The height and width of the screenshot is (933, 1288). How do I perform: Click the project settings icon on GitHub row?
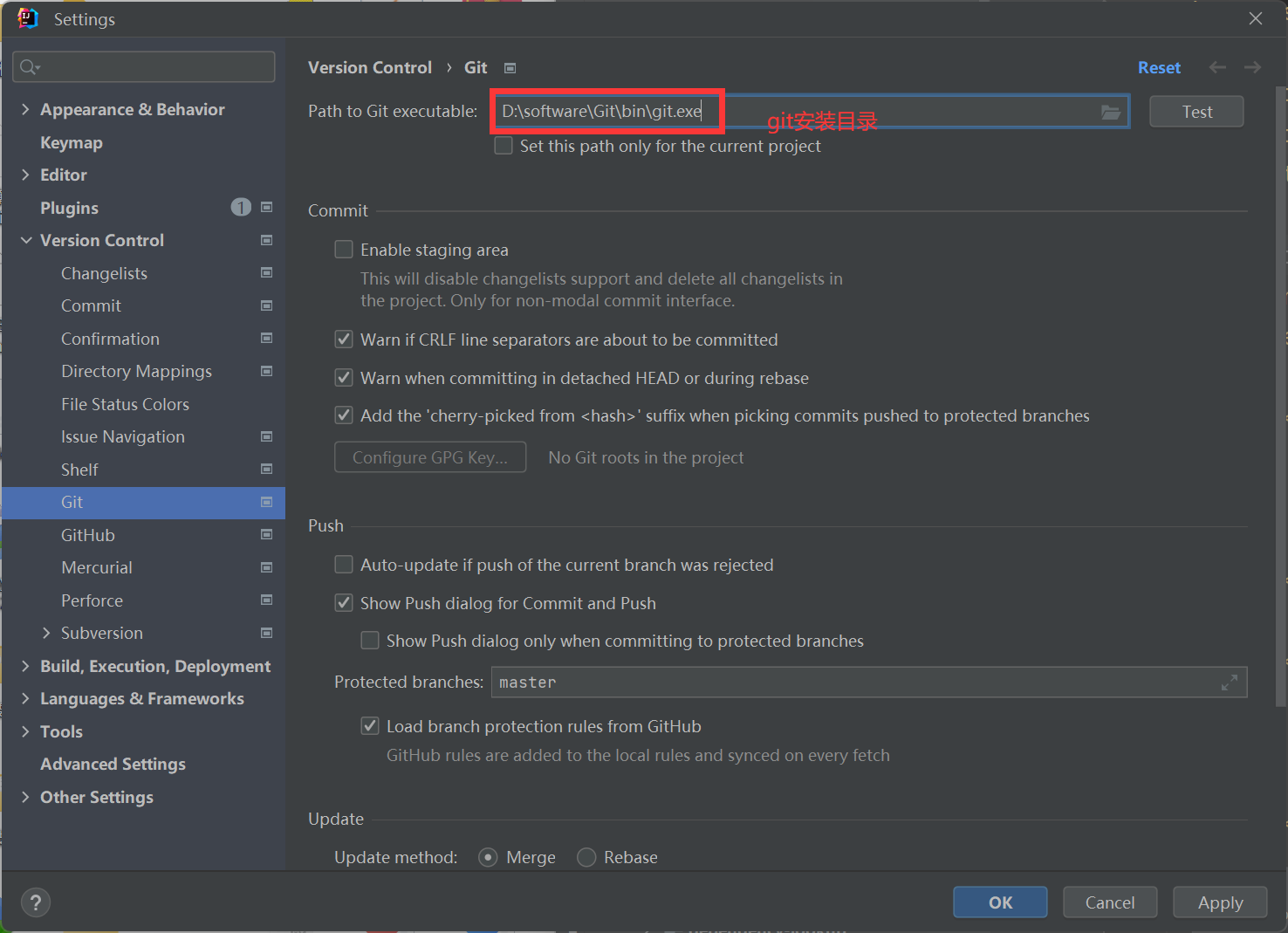267,535
